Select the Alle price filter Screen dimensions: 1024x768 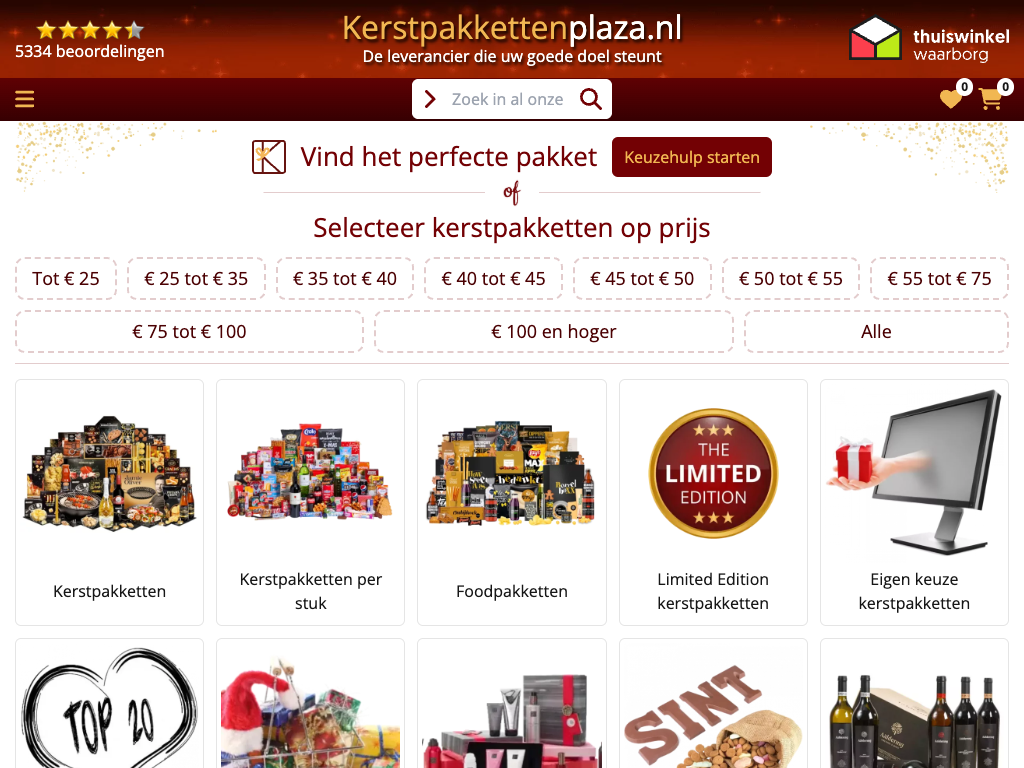[876, 332]
